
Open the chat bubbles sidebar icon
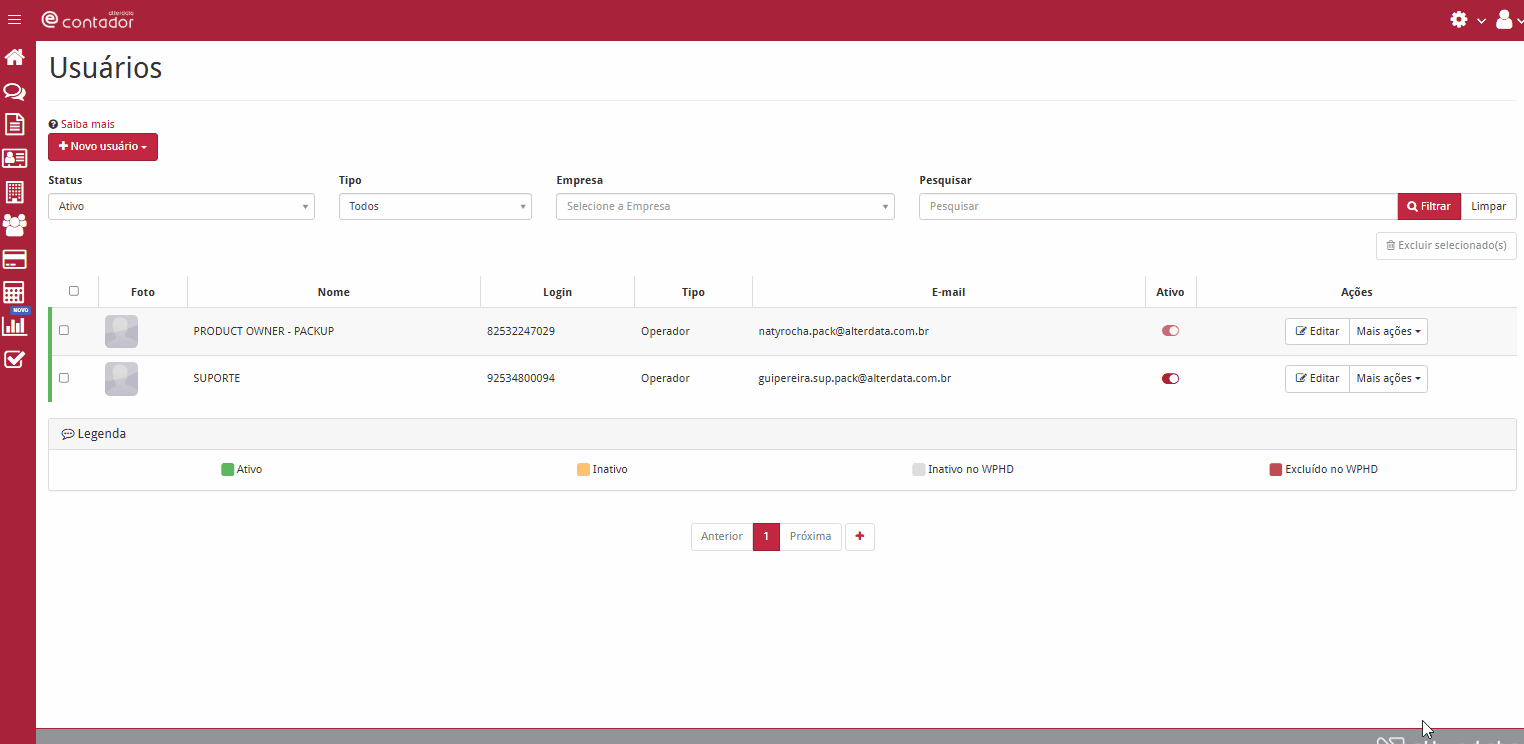point(14,92)
